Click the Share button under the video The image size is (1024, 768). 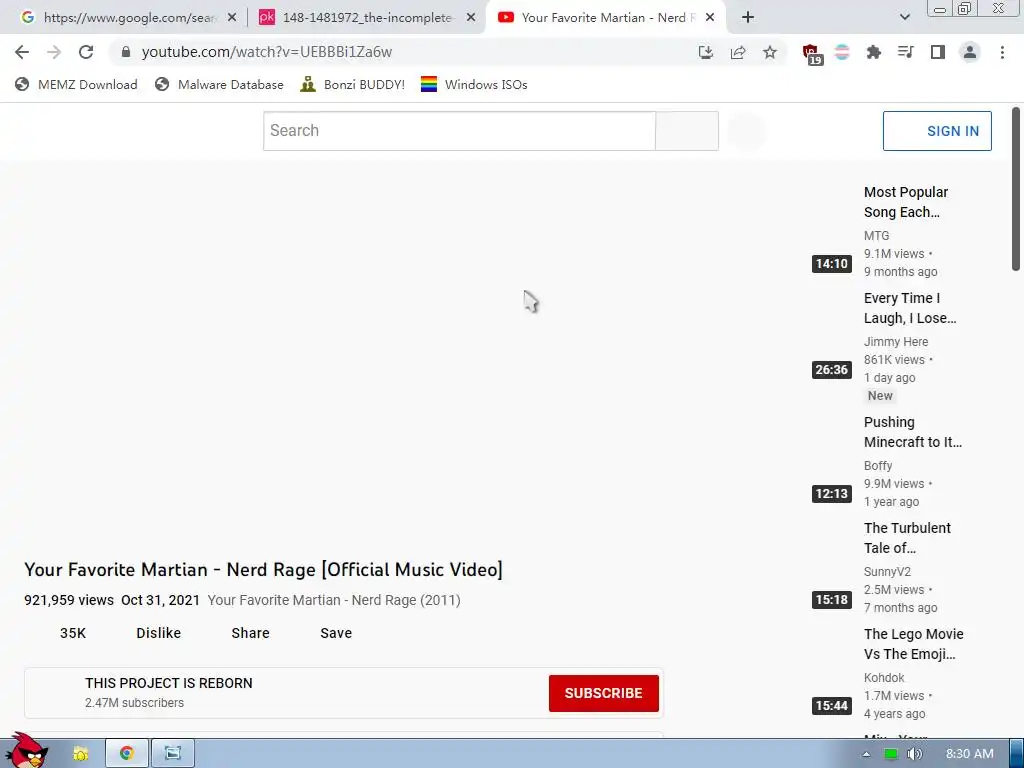point(250,633)
